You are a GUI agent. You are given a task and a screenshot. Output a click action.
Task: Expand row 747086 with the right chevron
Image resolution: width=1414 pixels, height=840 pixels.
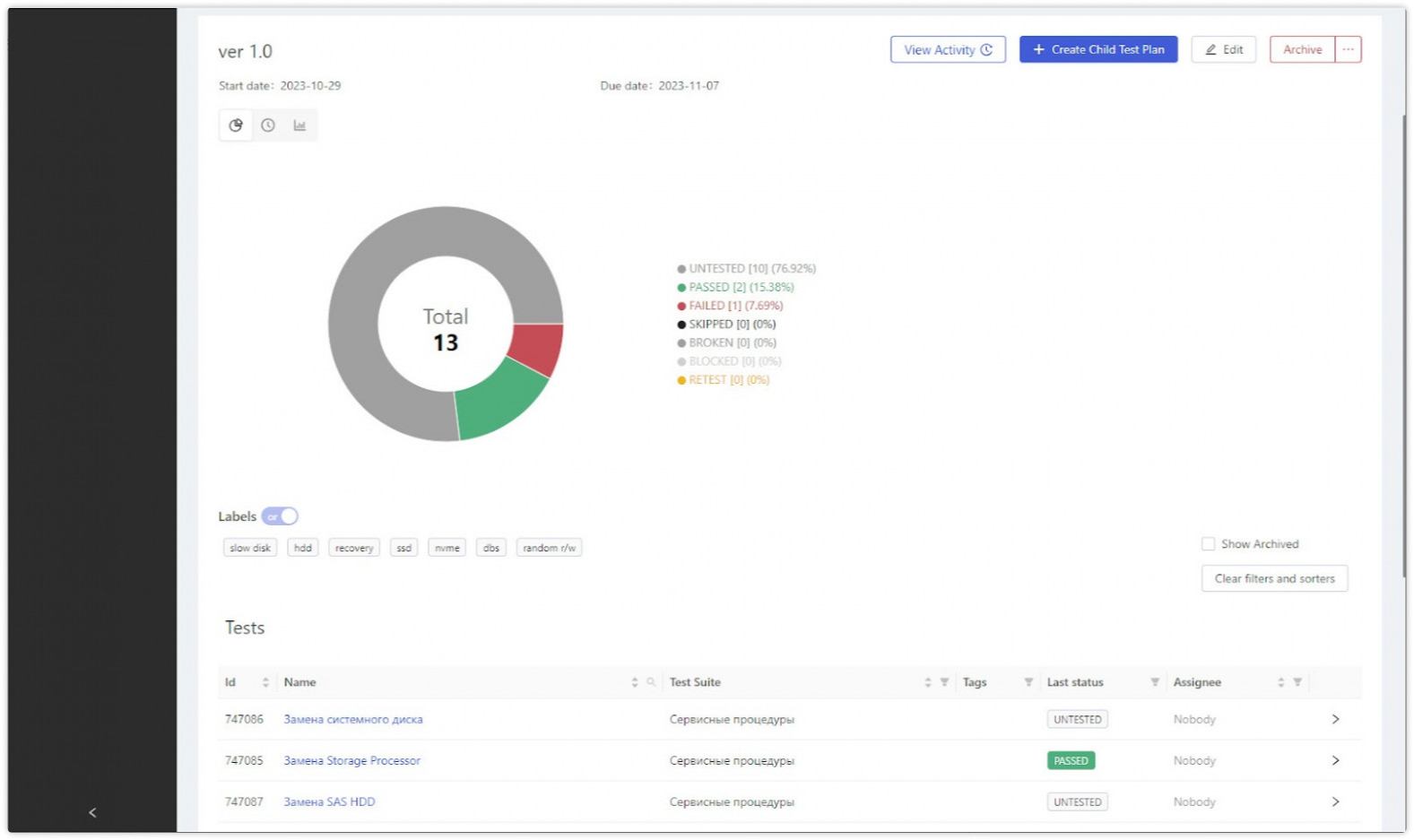1336,719
